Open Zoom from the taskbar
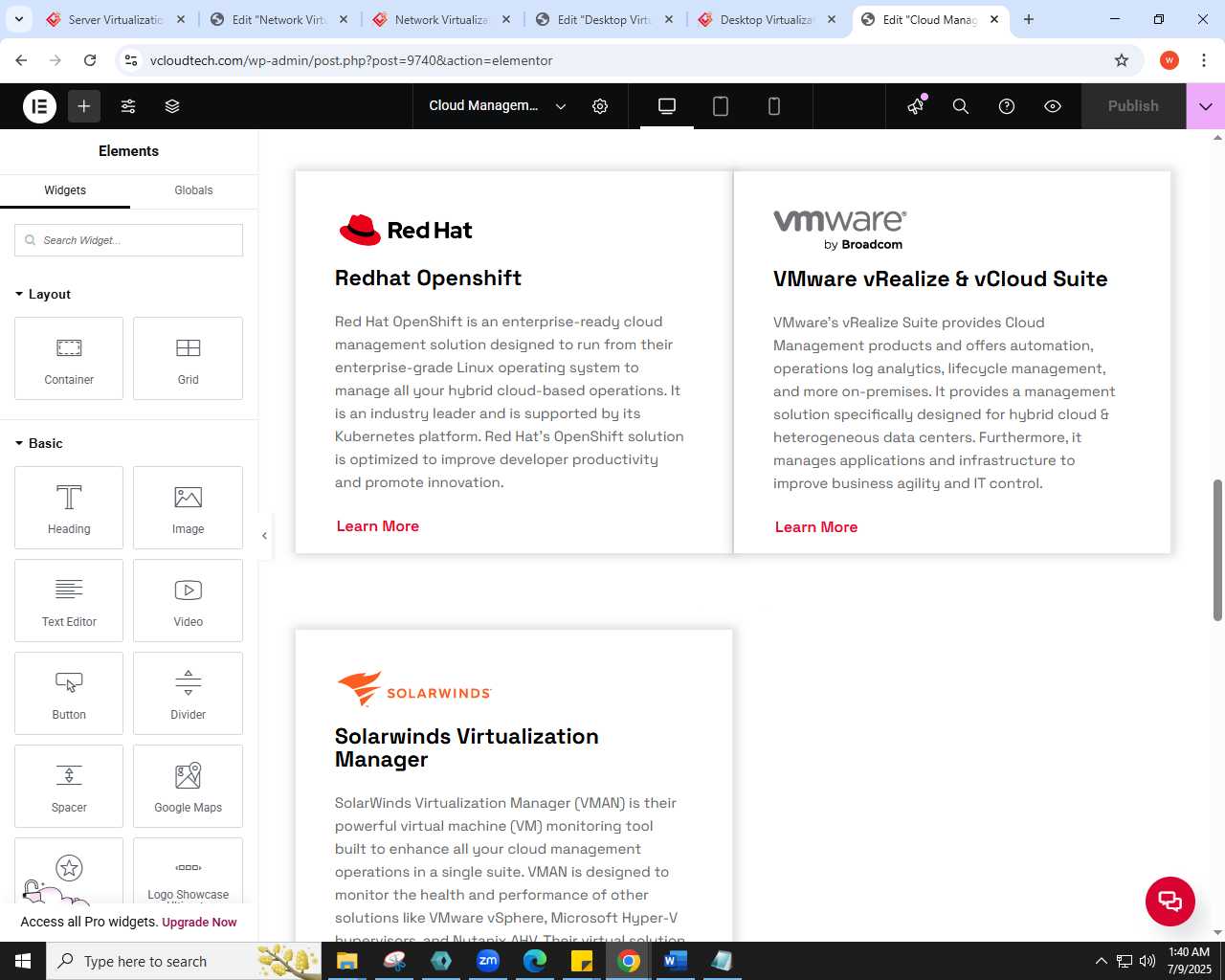 pyautogui.click(x=488, y=961)
